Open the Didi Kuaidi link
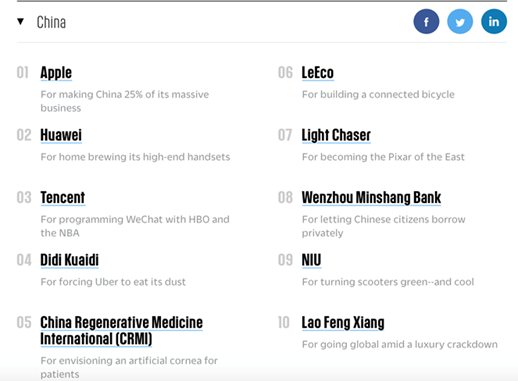The image size is (518, 381). point(69,260)
